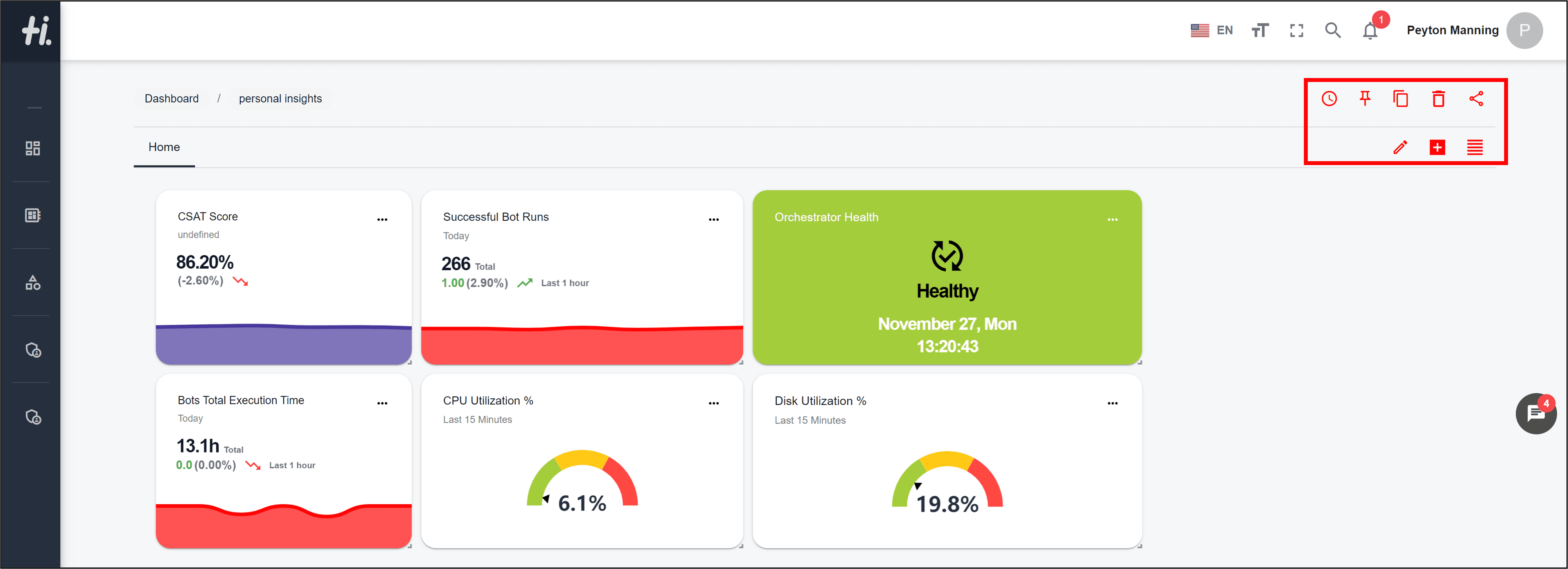Open the dashboard grid icon in sidebar
The height and width of the screenshot is (569, 1568).
[x=33, y=148]
